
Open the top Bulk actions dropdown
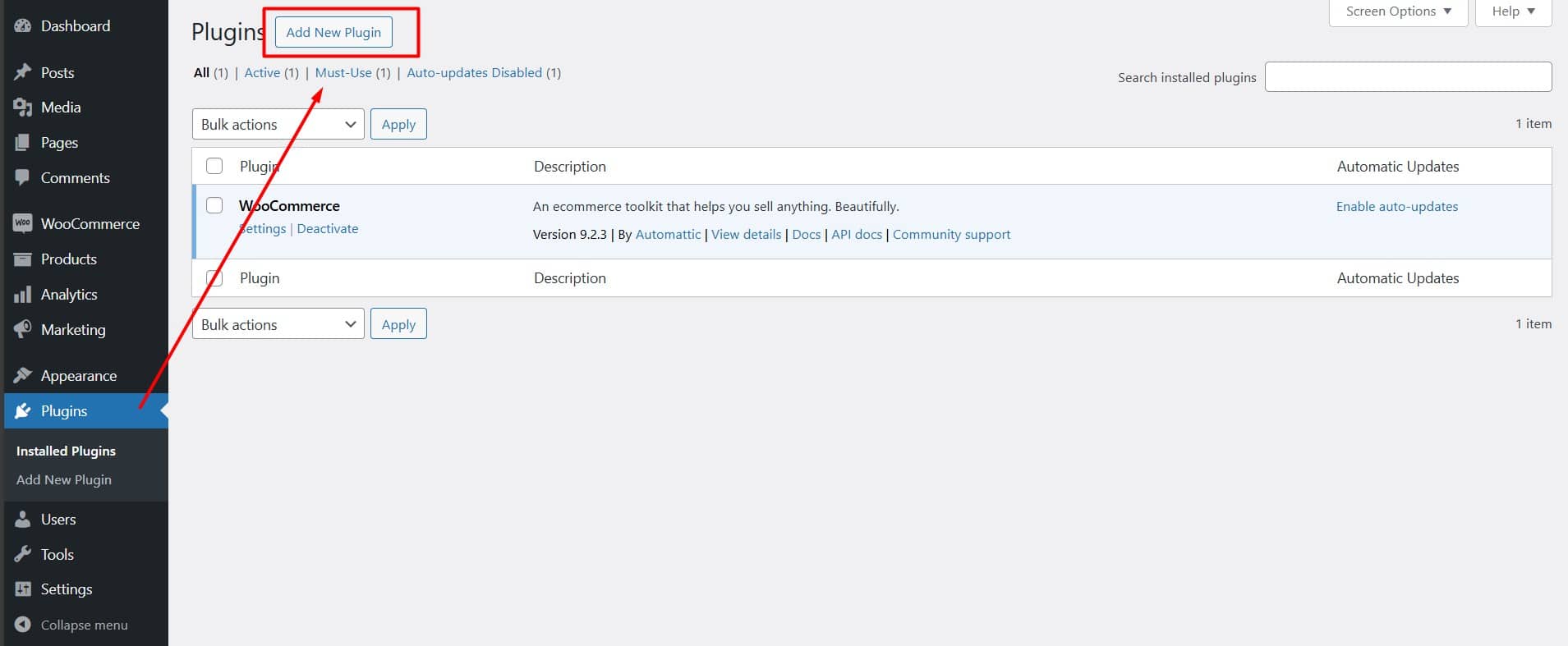278,124
